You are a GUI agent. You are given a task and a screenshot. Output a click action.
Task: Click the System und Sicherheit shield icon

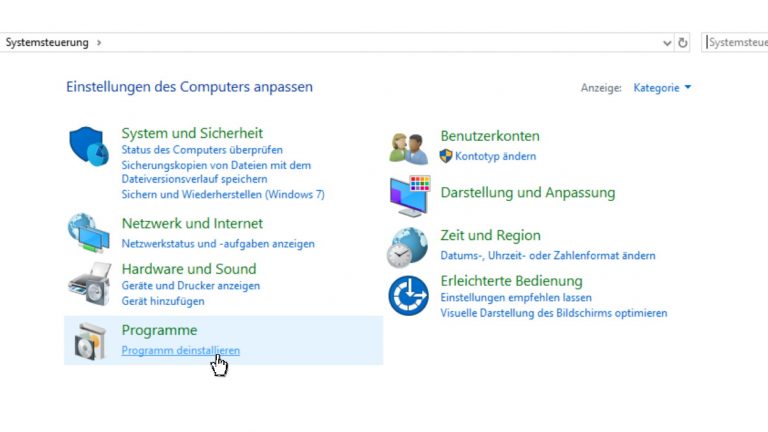(89, 146)
